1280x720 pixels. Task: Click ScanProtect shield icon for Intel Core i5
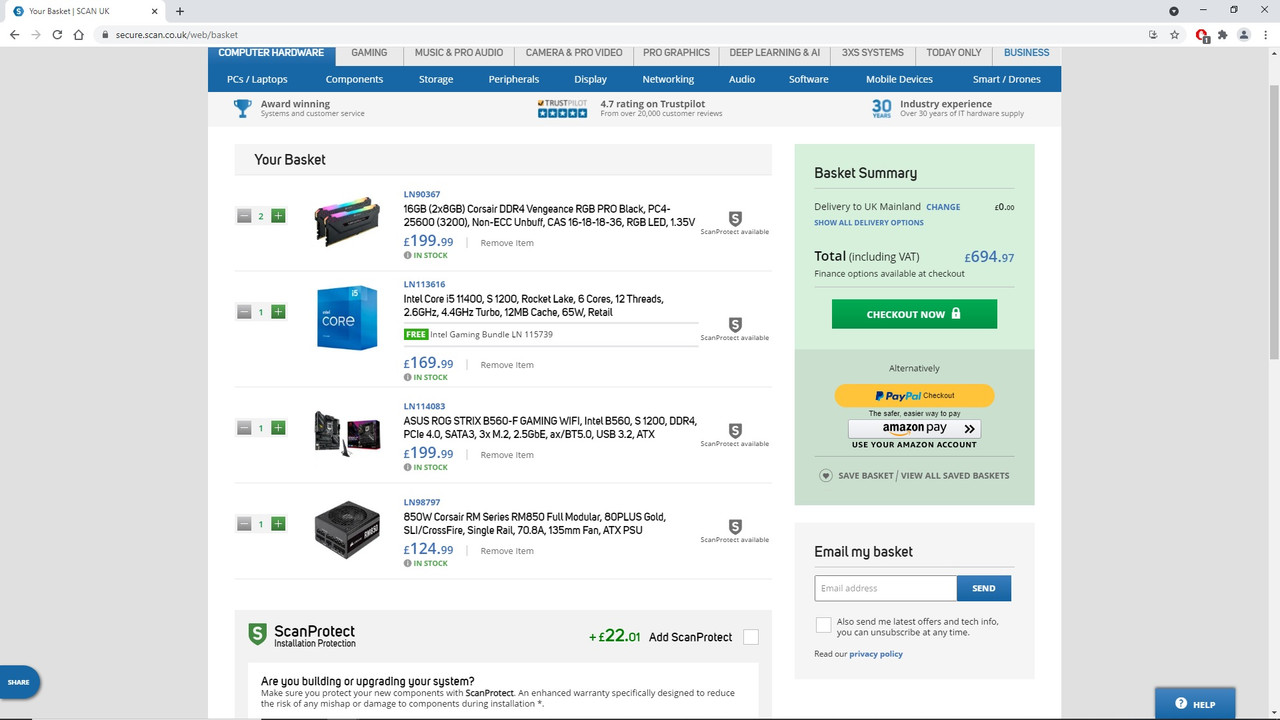click(x=735, y=325)
